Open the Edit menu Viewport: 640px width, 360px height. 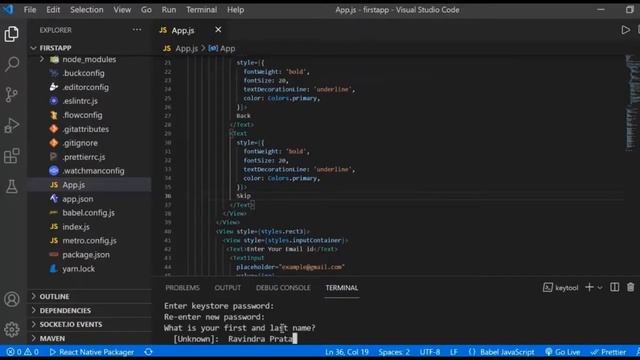(x=53, y=10)
